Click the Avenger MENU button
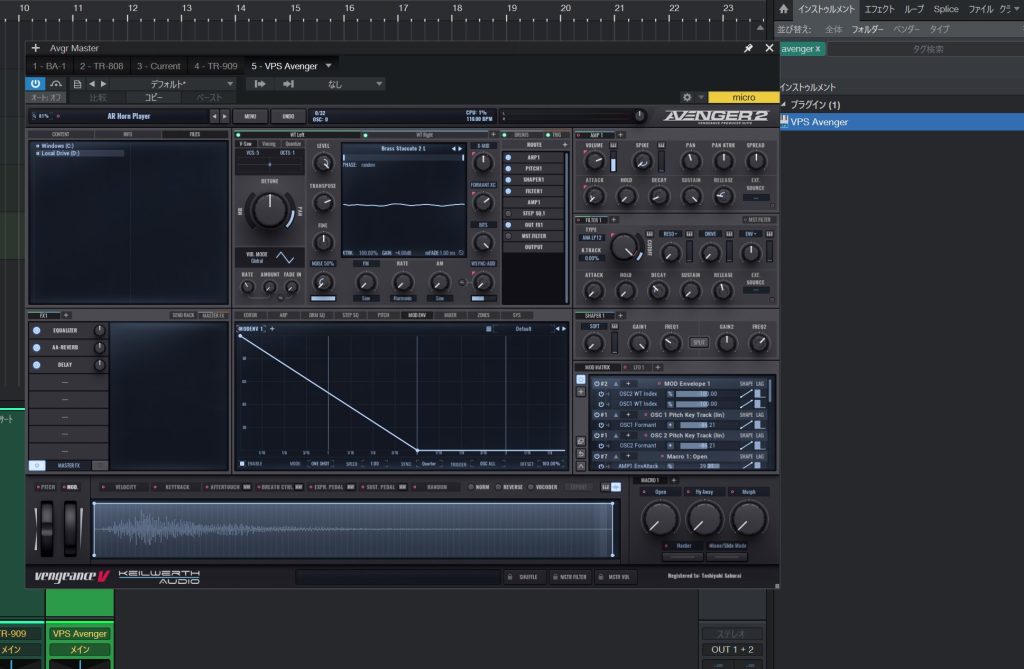Viewport: 1024px width, 669px height. point(250,116)
